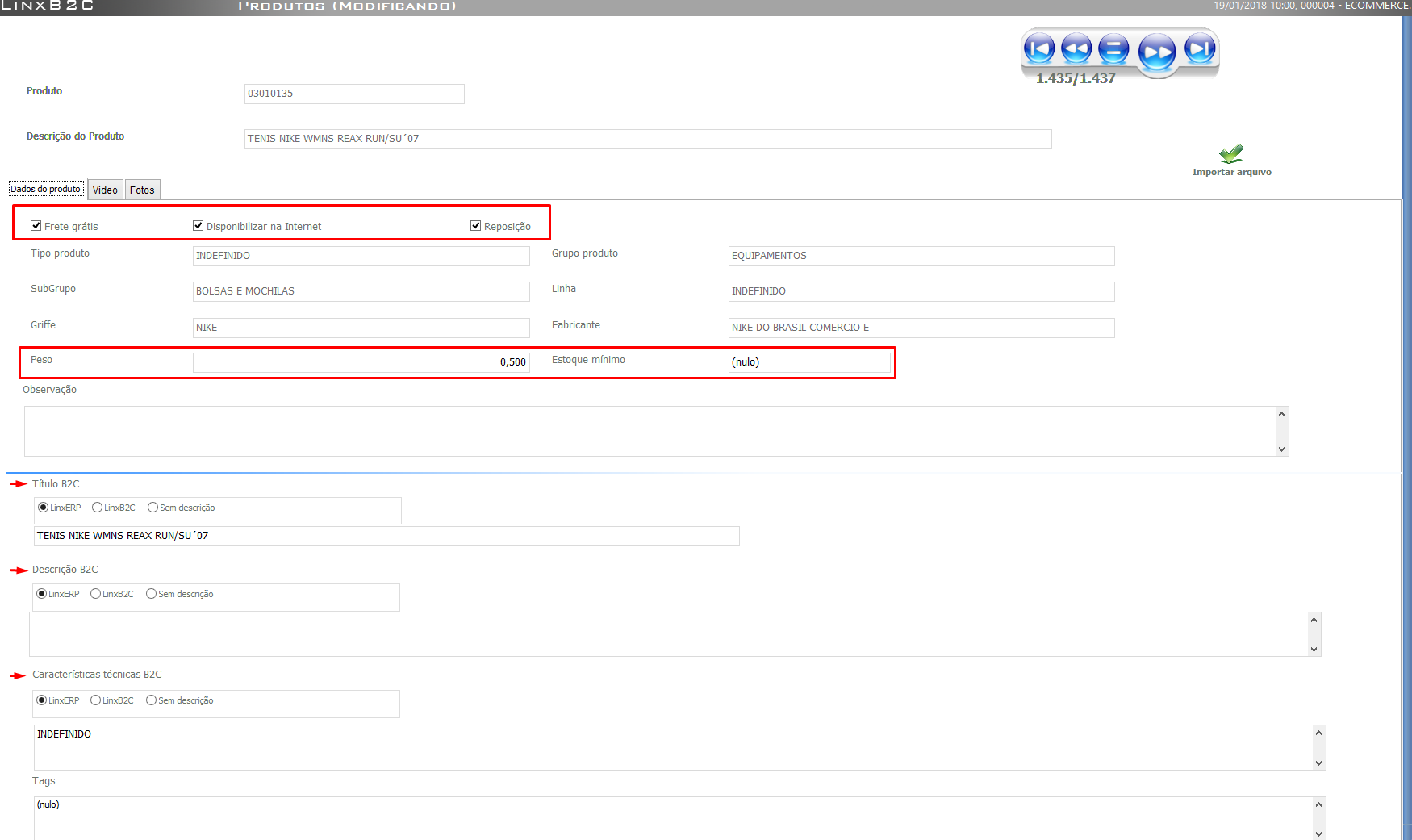Open the Dados do produto tab
Viewport: 1412px width, 840px height.
point(45,189)
